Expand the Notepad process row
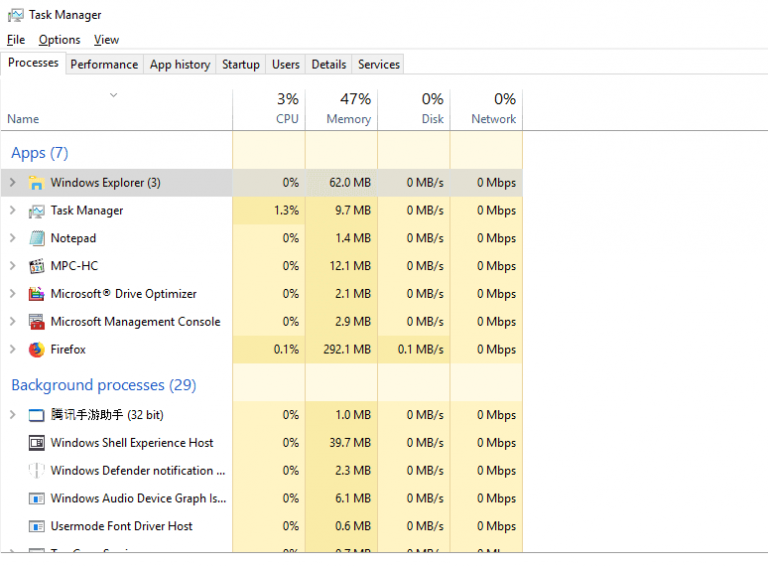The height and width of the screenshot is (567, 768). [x=13, y=238]
